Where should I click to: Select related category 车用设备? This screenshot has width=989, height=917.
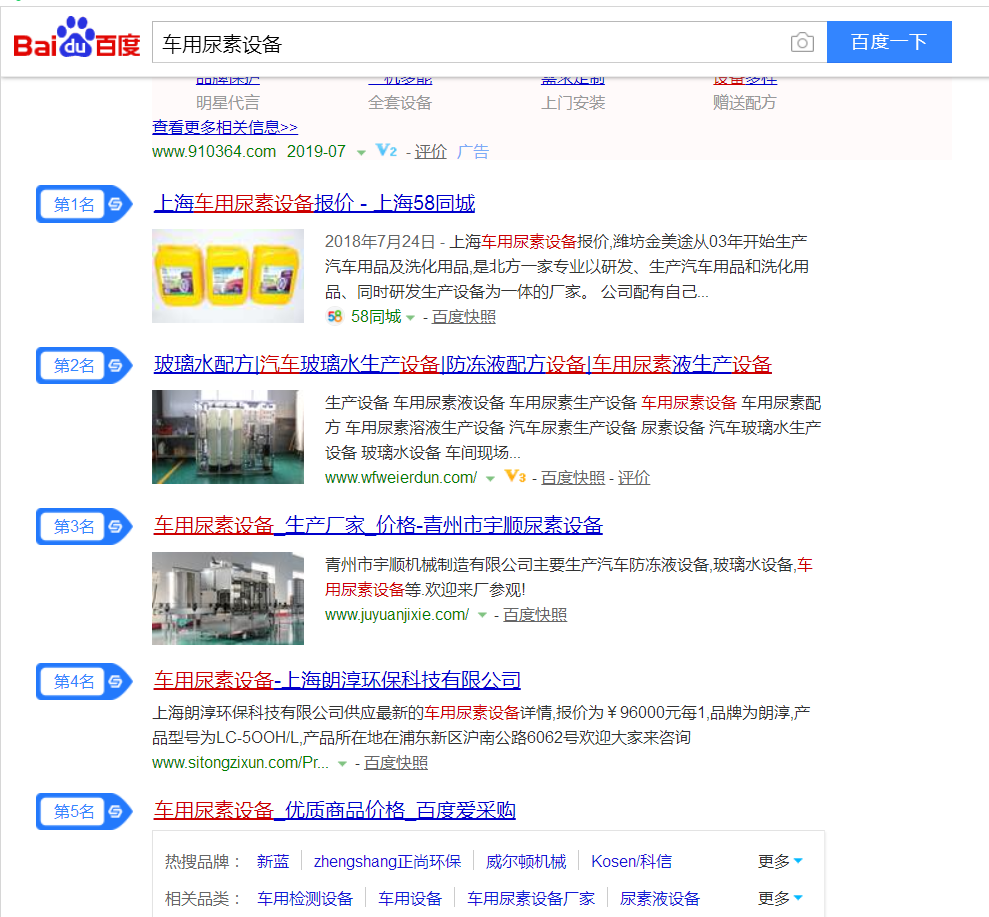pos(409,899)
